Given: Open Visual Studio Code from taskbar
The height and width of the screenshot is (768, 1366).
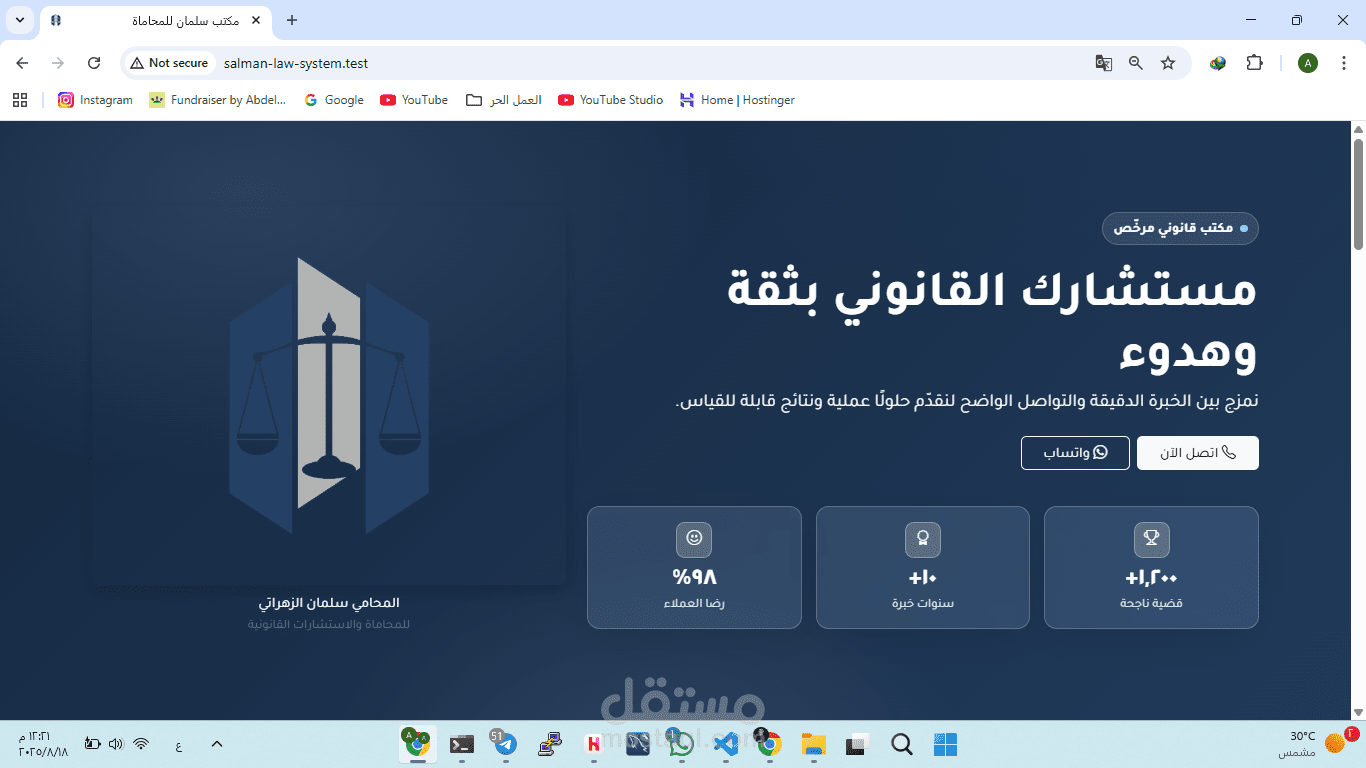Looking at the screenshot, I should 726,744.
